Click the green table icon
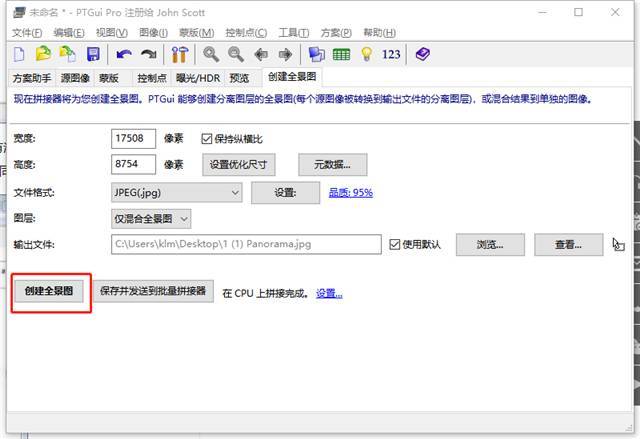 coord(341,54)
